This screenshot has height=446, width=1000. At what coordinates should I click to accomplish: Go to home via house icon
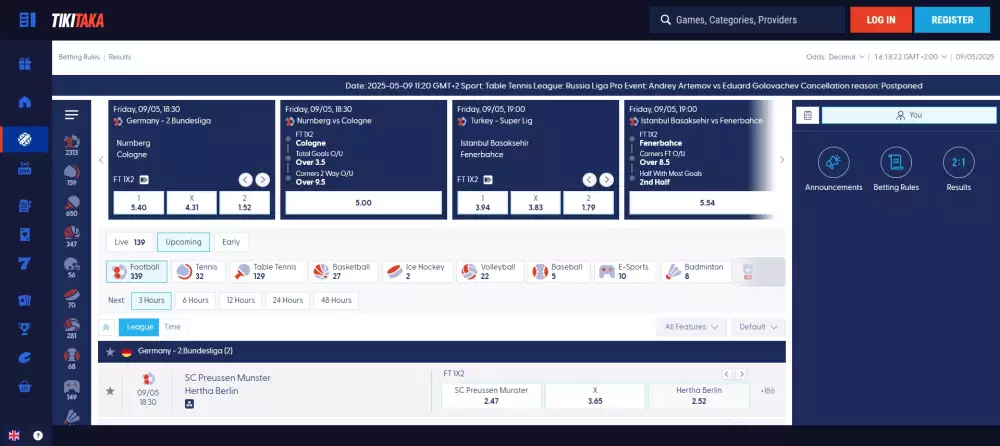coord(25,102)
